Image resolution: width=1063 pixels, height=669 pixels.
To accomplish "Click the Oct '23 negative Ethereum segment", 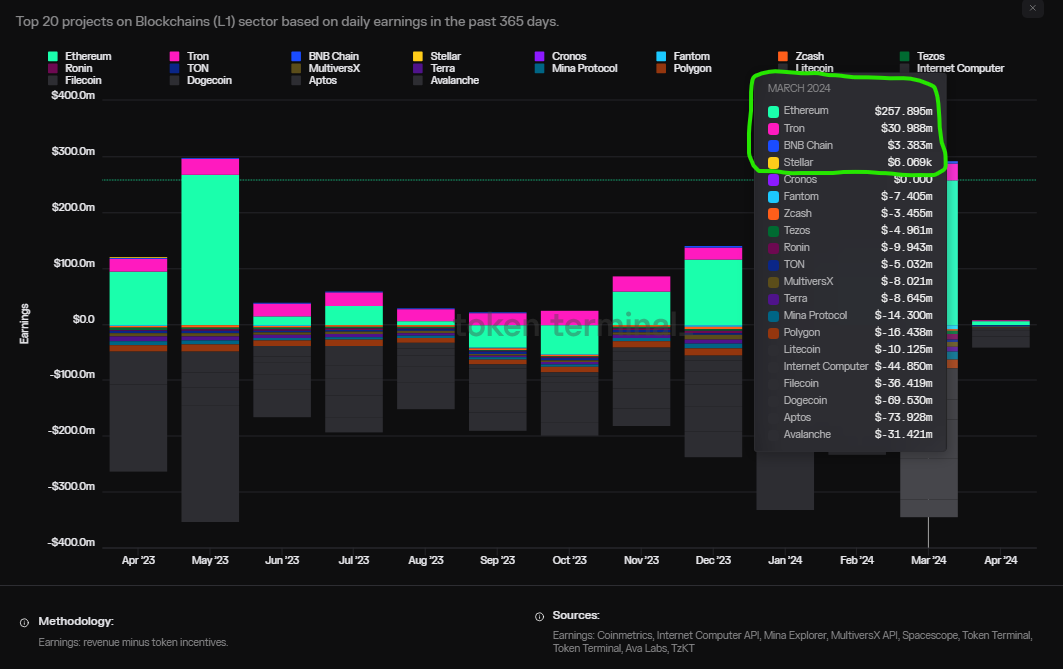I will pyautogui.click(x=569, y=340).
